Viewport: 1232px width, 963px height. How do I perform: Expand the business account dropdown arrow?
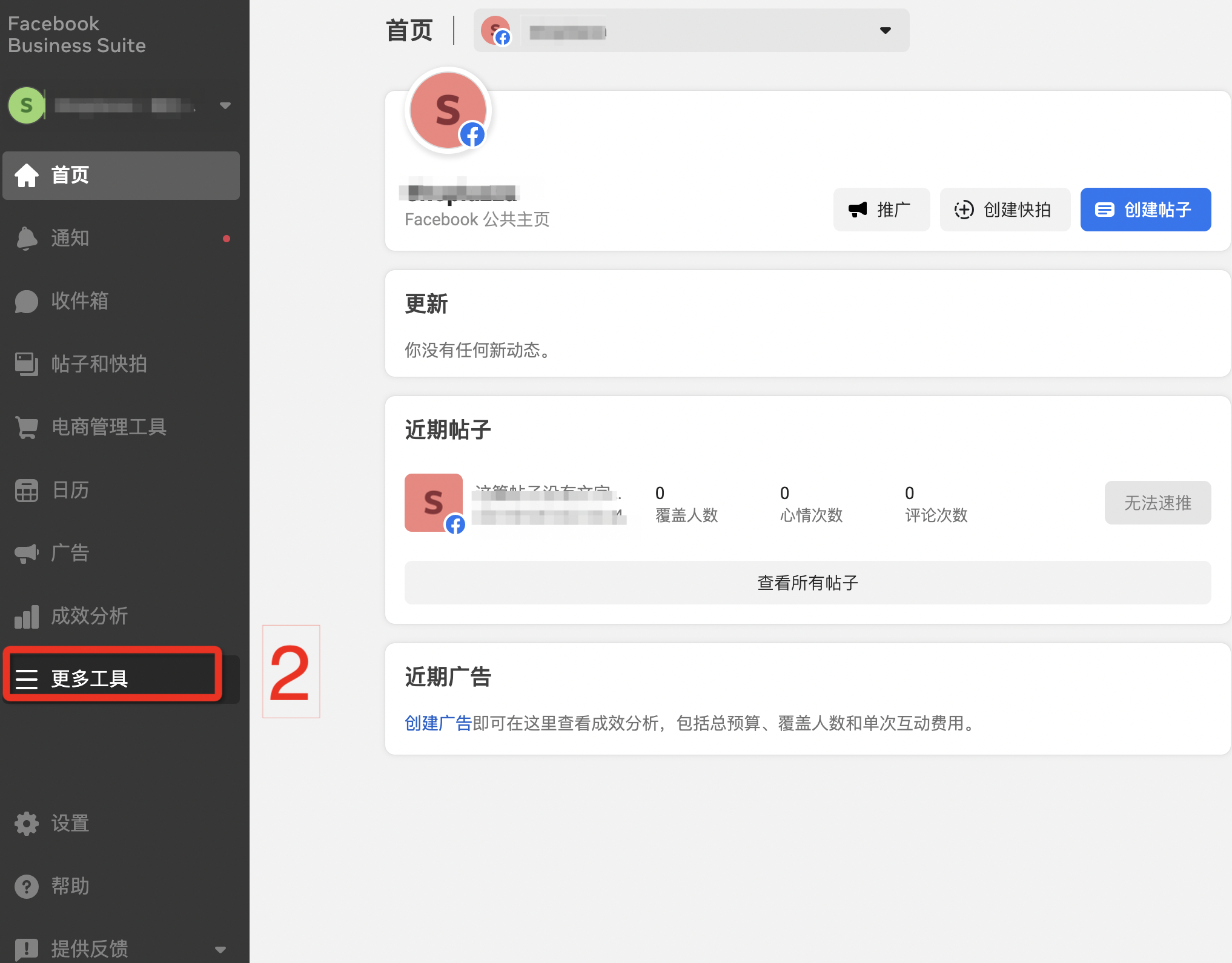(225, 105)
